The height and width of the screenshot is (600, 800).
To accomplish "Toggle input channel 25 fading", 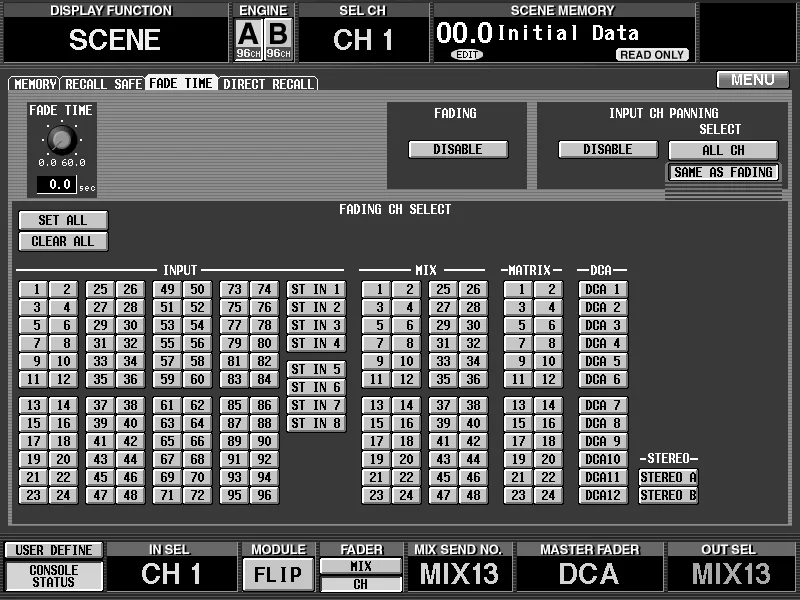I will [x=100, y=289].
